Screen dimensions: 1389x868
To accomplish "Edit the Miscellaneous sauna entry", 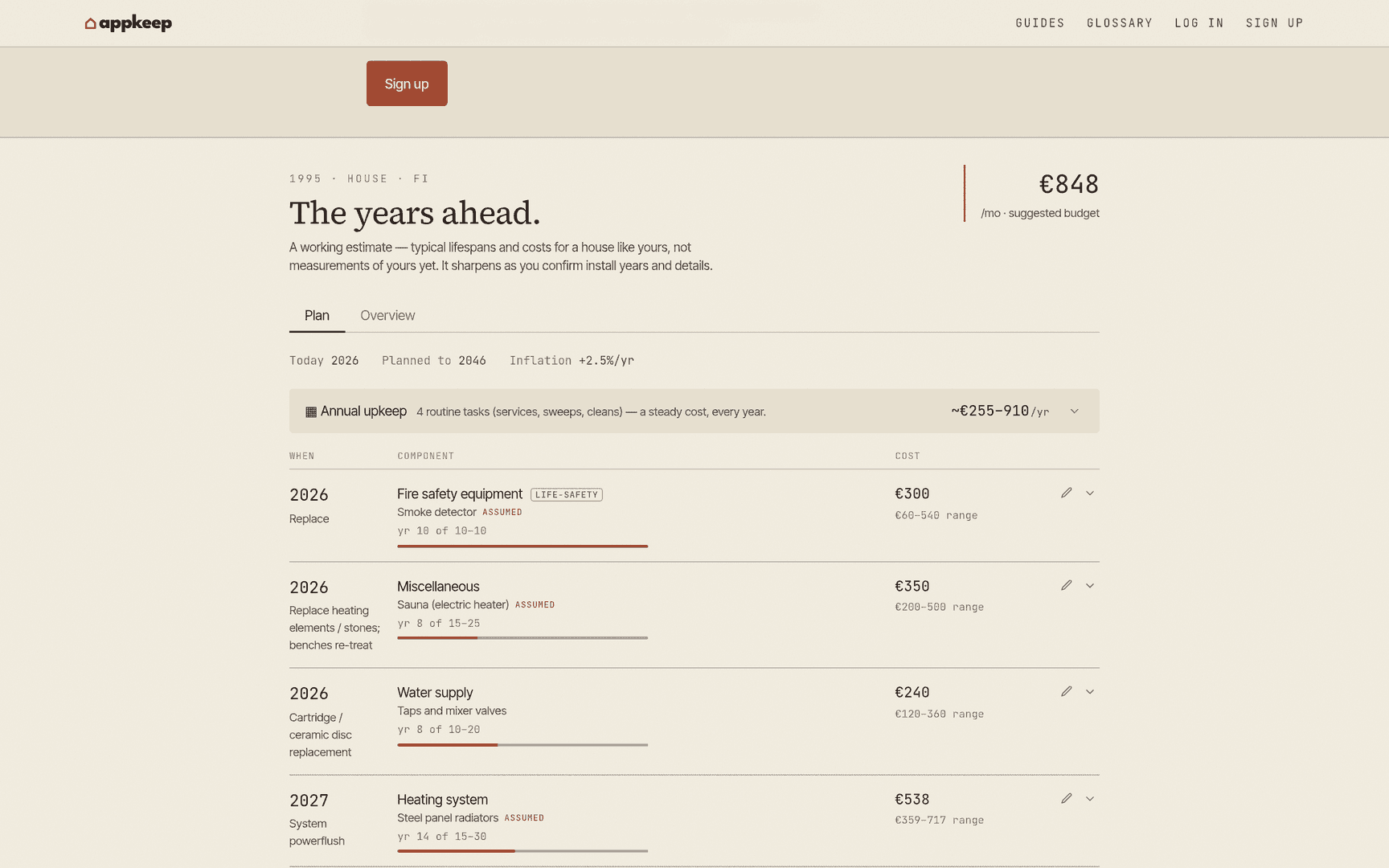I will point(1066,585).
